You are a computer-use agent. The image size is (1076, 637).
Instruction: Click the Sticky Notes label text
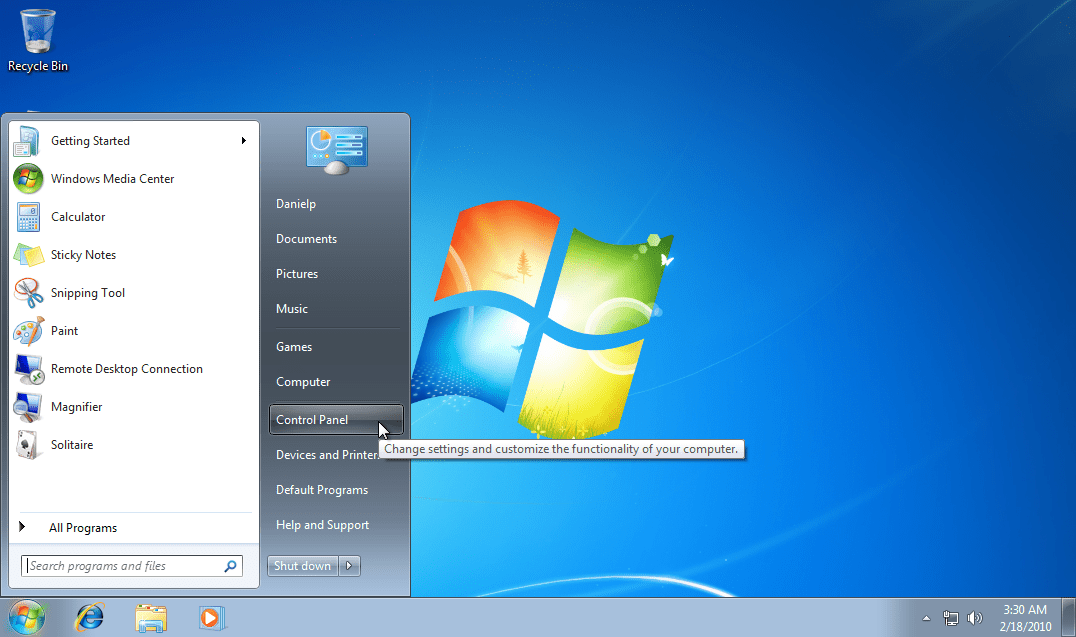coord(83,255)
